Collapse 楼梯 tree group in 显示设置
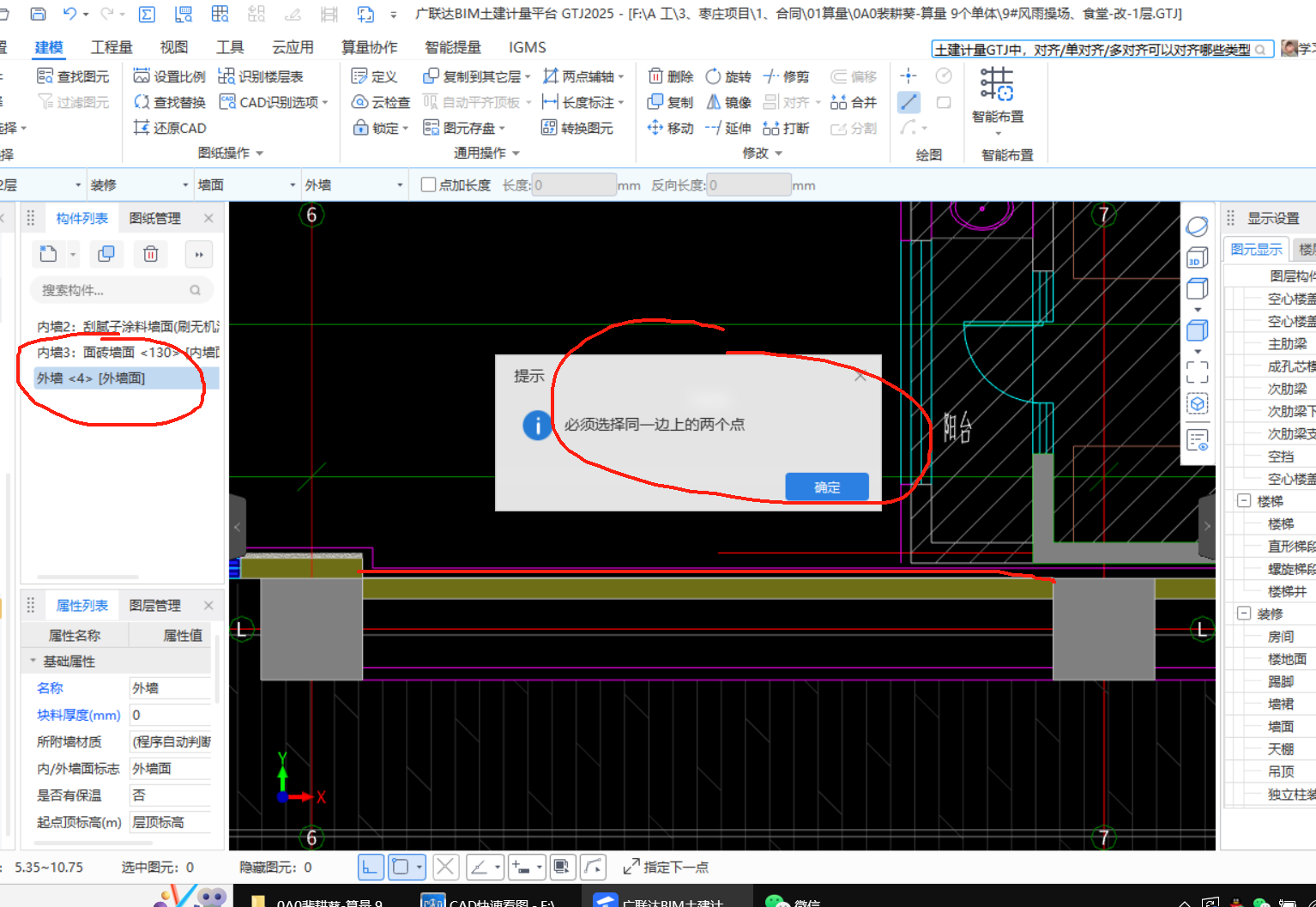 1244,500
